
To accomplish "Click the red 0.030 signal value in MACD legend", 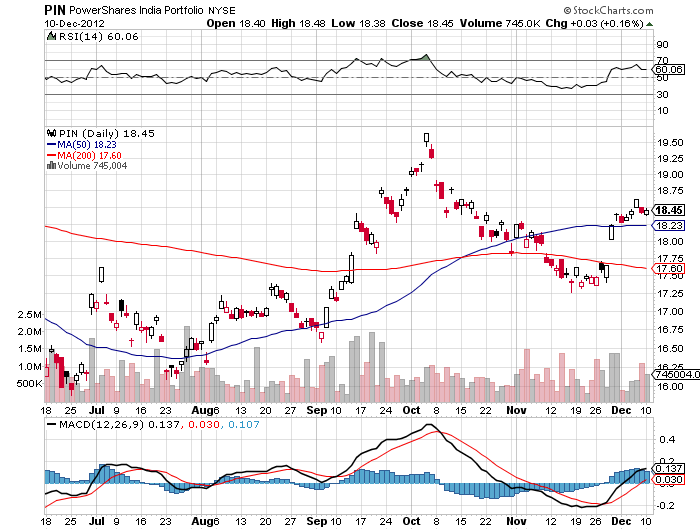I will pyautogui.click(x=204, y=424).
